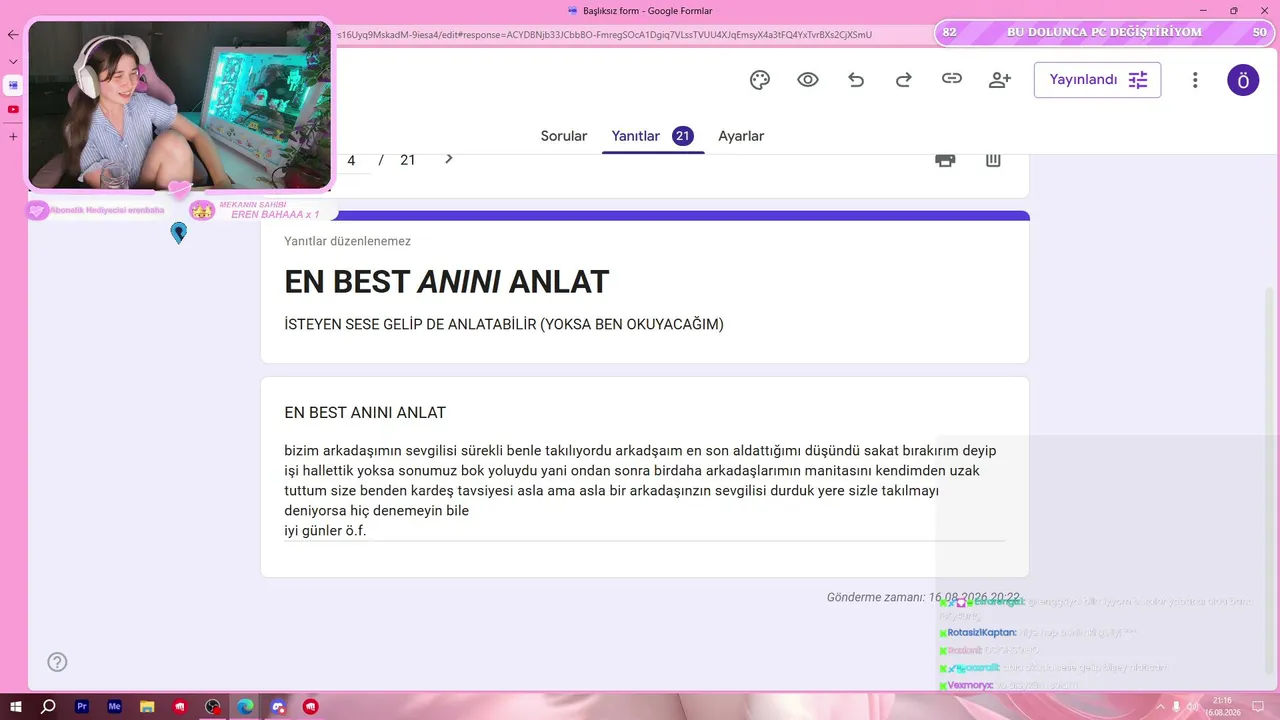This screenshot has width=1280, height=720.
Task: Select the Google Forms tab in the vertical tab bar
Action: coord(13,85)
